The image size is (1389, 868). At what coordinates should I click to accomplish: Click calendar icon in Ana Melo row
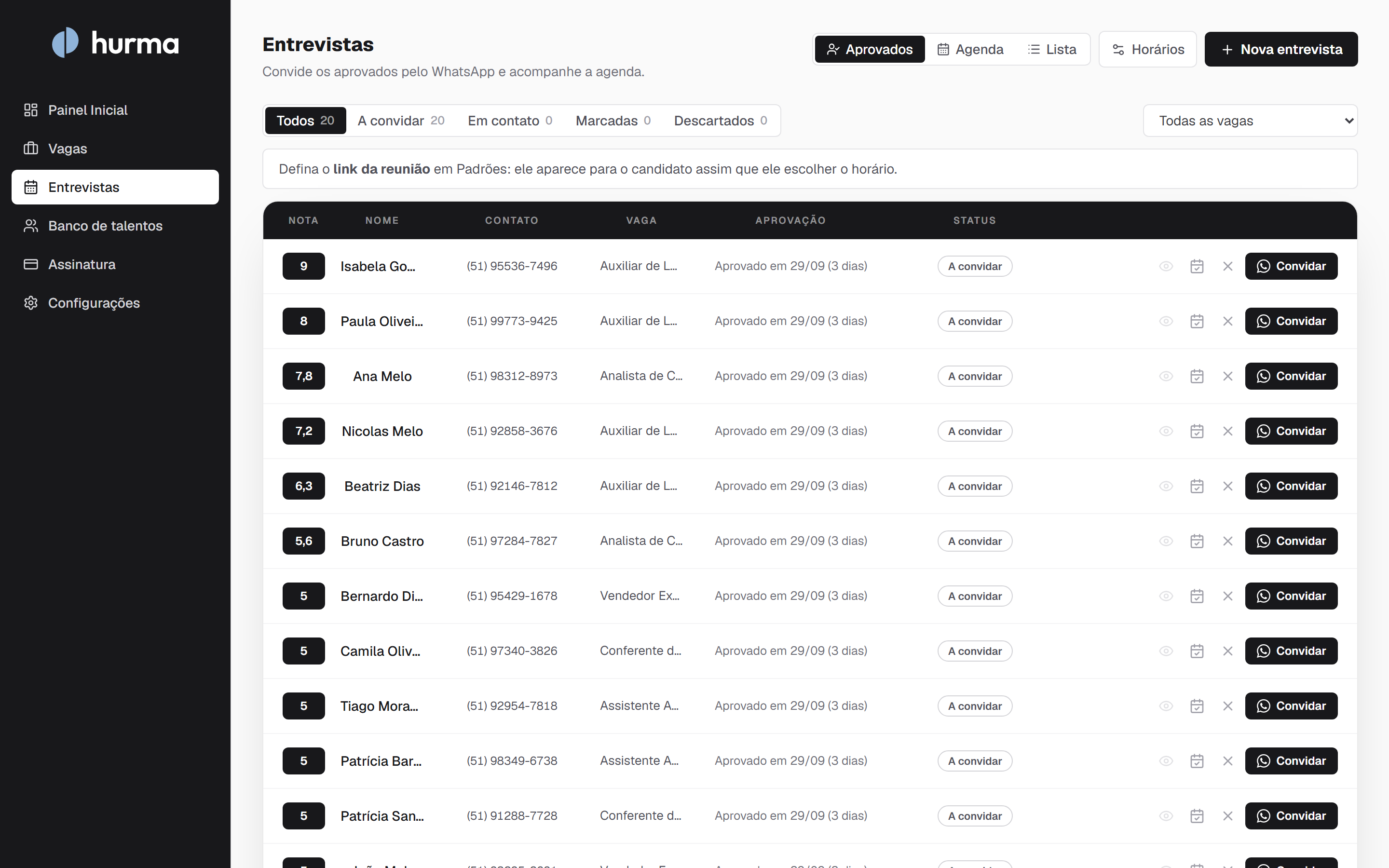[x=1197, y=377]
